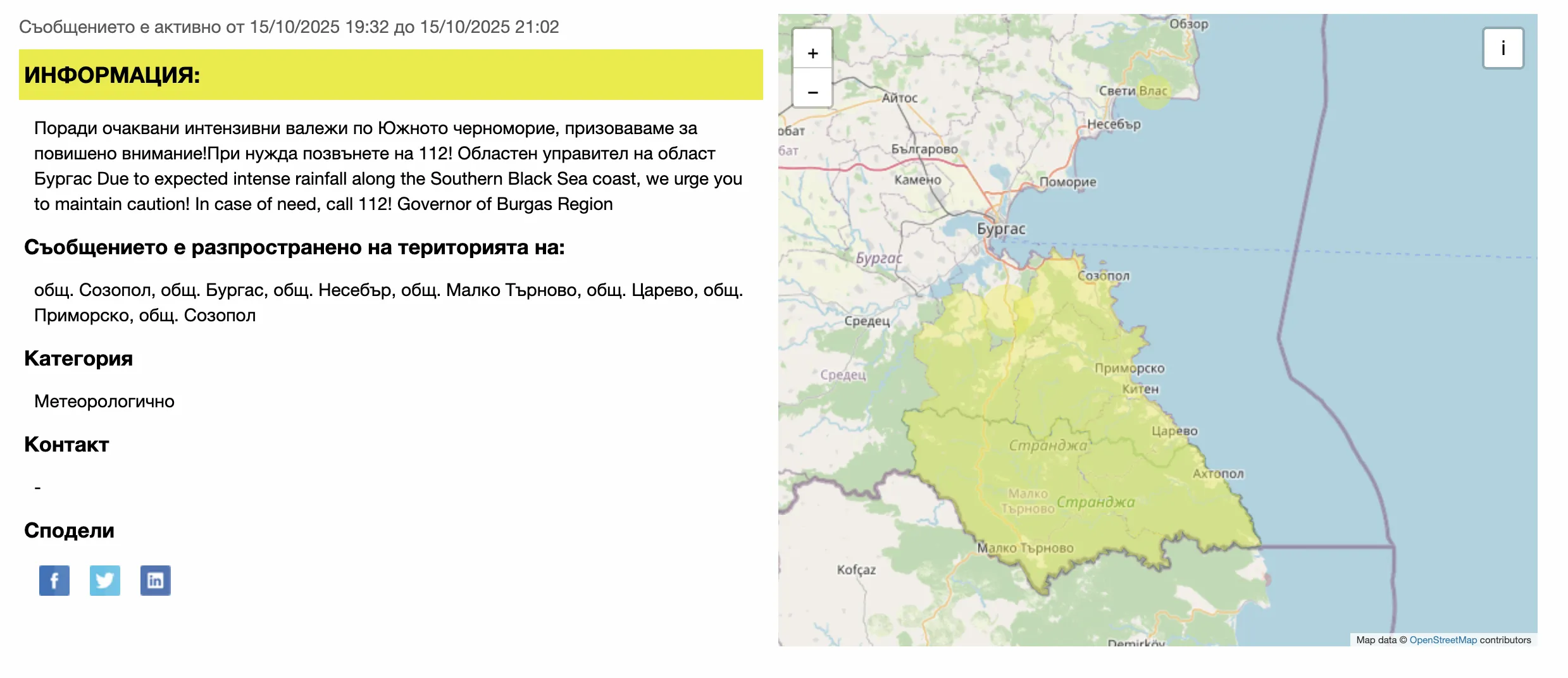The image size is (1568, 678).
Task: Zoom in on the map with plus button
Action: pyautogui.click(x=812, y=53)
